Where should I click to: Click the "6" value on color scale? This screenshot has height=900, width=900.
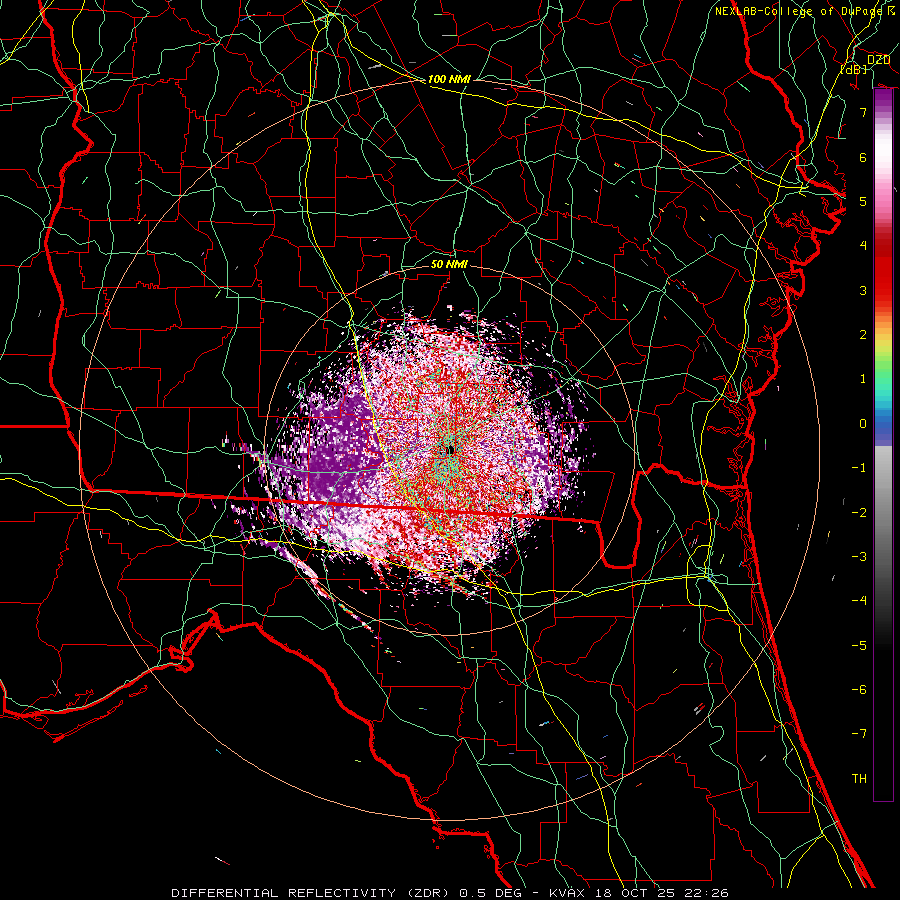(x=863, y=157)
